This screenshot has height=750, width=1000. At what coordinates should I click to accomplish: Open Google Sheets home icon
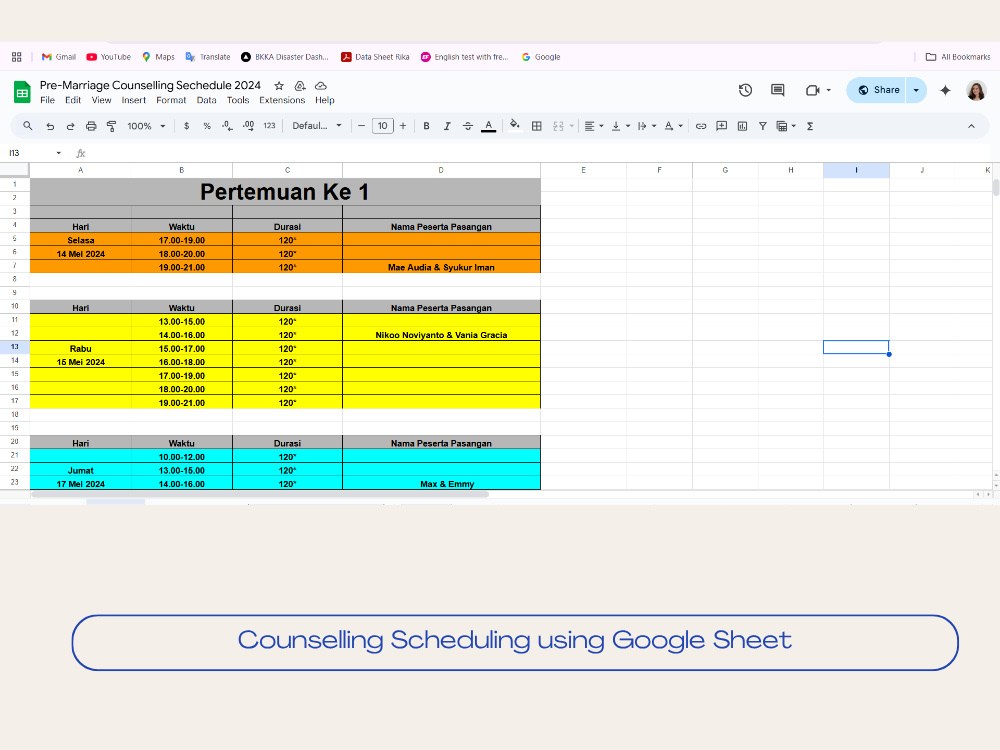point(22,92)
